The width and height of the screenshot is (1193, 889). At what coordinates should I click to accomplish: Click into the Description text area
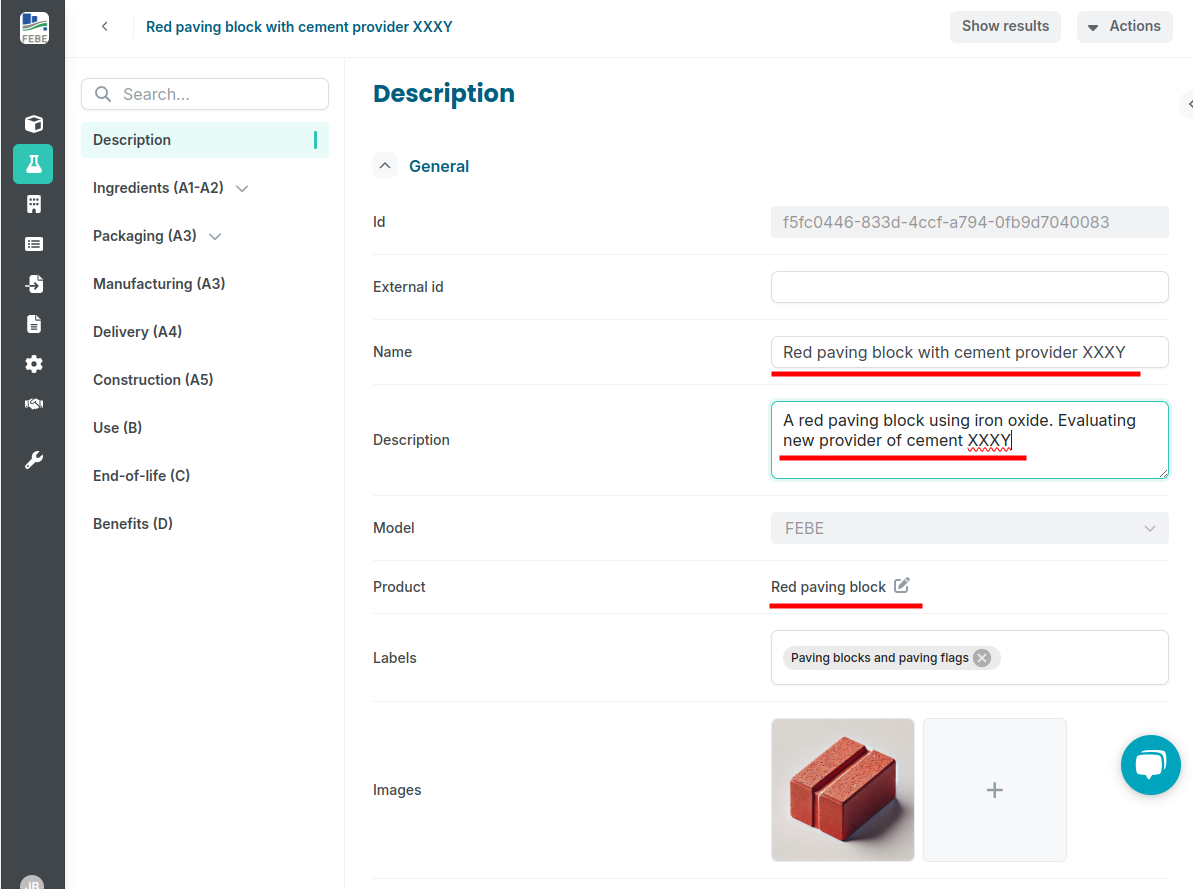pyautogui.click(x=969, y=440)
